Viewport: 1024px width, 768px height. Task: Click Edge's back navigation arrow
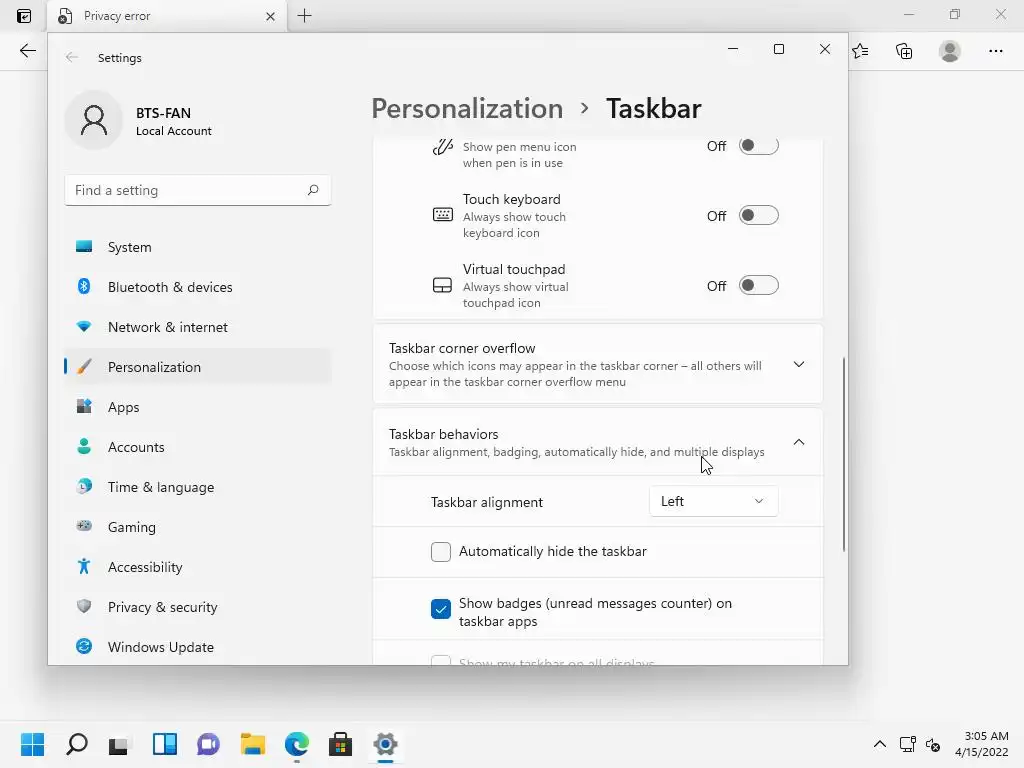(27, 51)
